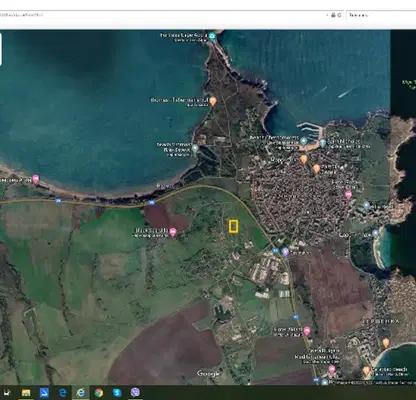Select the orange pin on the peninsula's west shore
This screenshot has width=416, height=400.
click(x=212, y=101)
